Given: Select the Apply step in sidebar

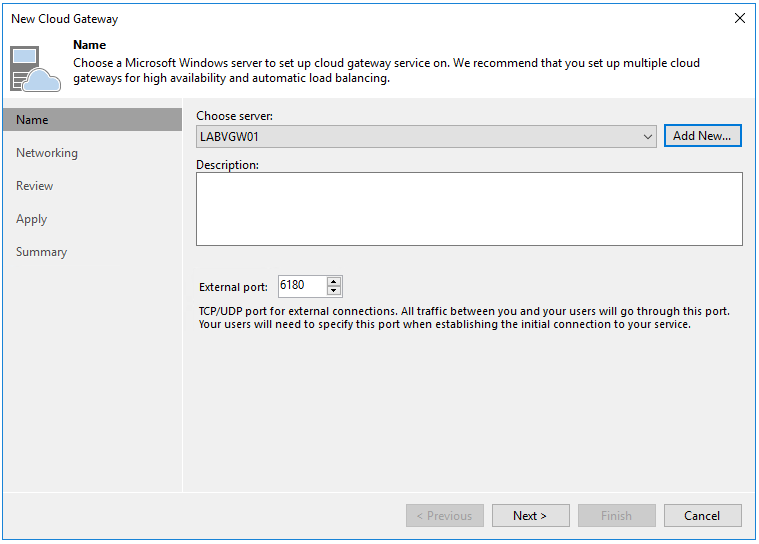Looking at the screenshot, I should 32,219.
